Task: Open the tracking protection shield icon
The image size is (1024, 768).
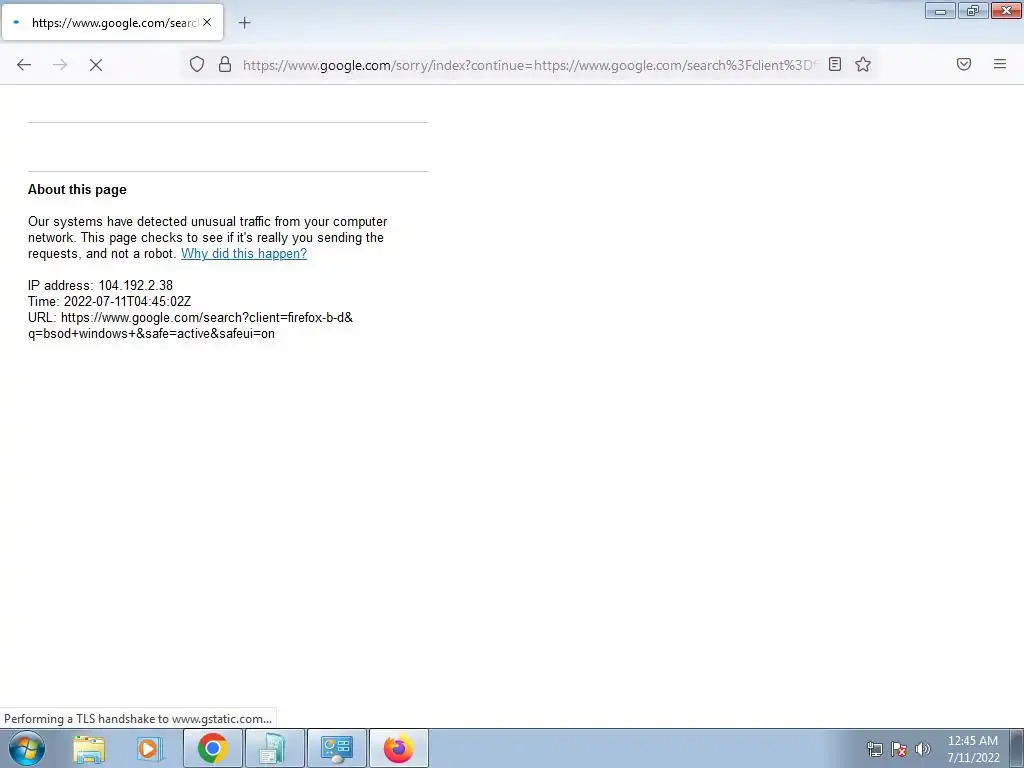Action: point(197,64)
